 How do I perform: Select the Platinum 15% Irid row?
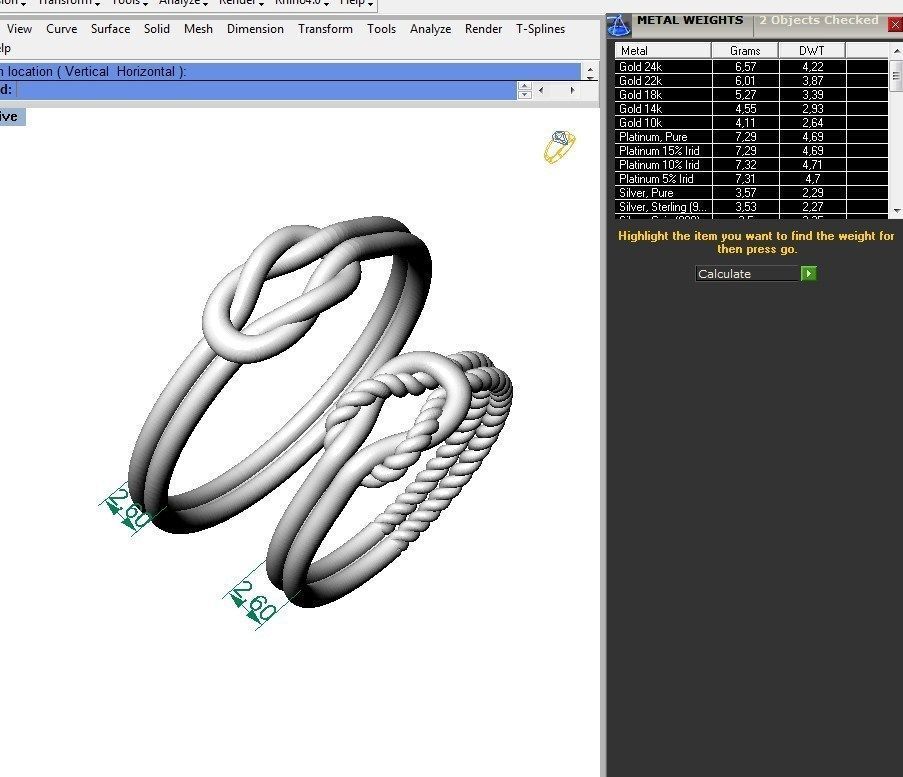click(752, 151)
